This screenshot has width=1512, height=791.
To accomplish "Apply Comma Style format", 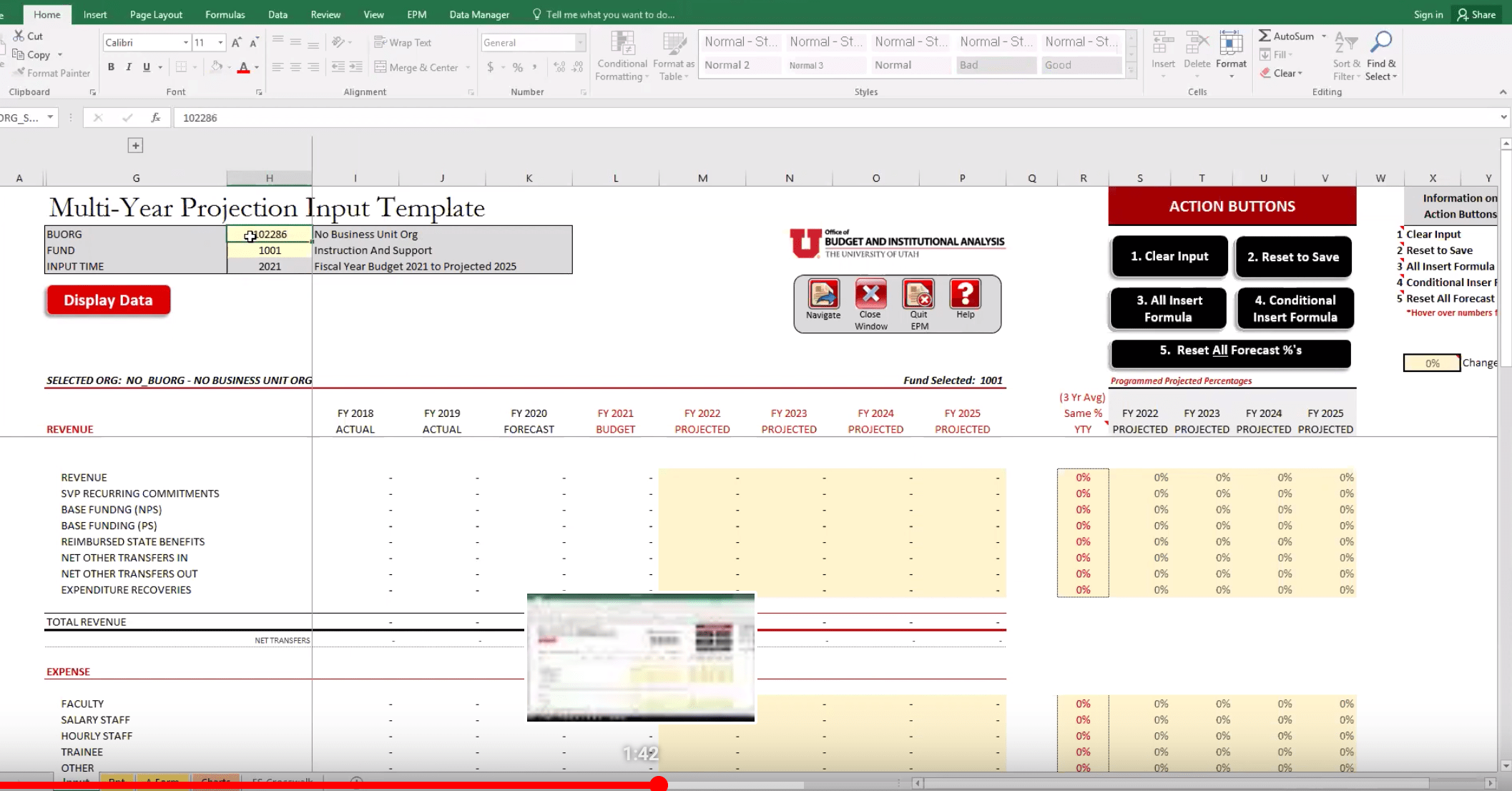I will pyautogui.click(x=535, y=67).
